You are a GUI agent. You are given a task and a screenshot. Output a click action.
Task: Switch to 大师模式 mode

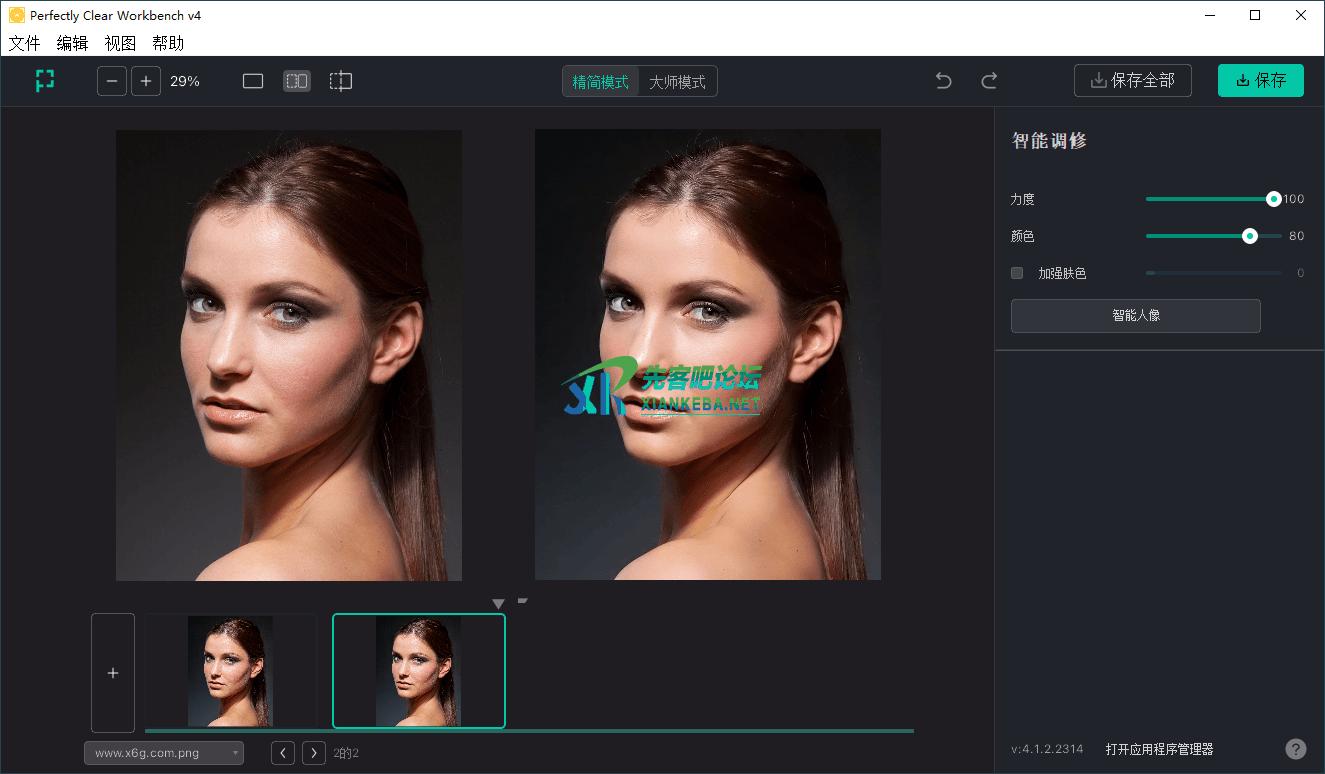677,82
